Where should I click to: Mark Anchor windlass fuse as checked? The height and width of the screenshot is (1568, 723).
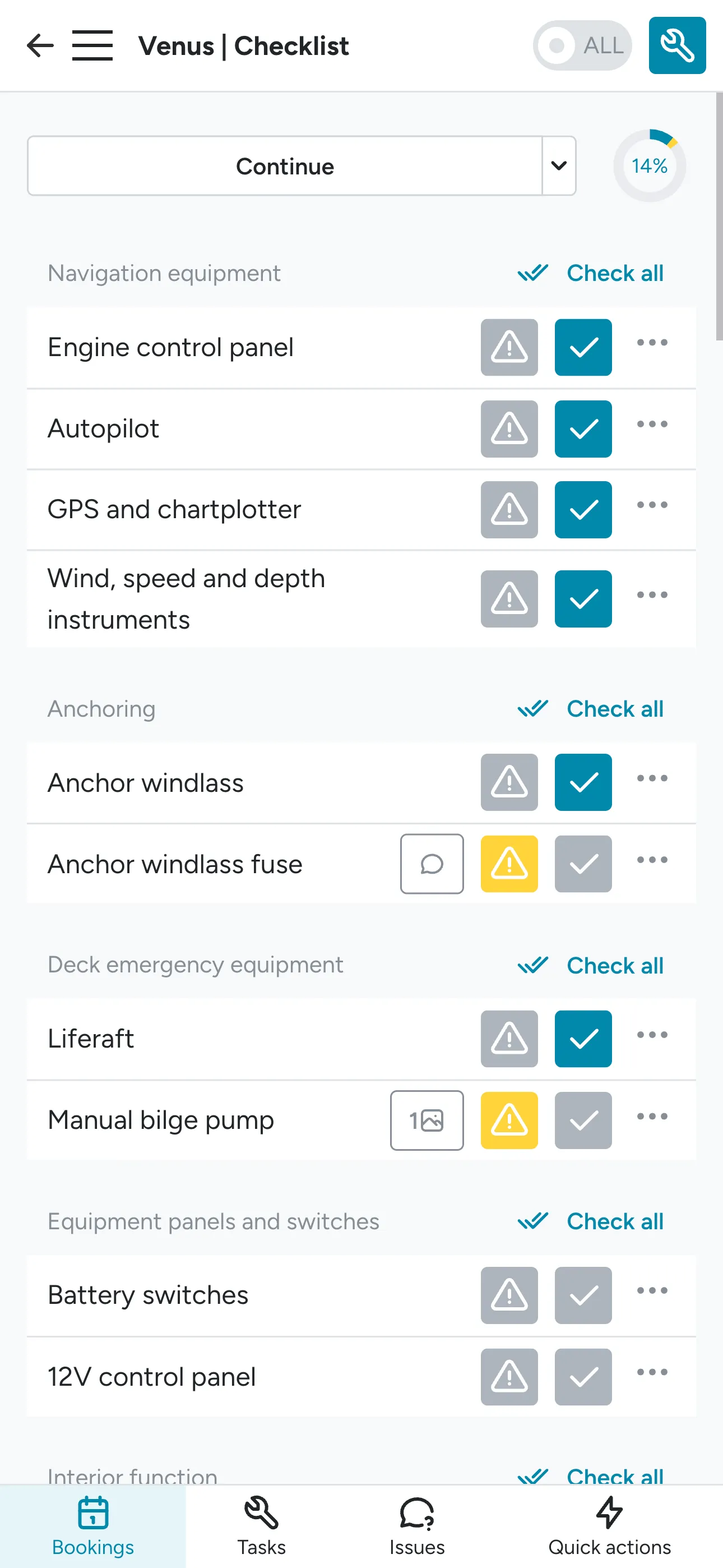coord(582,864)
